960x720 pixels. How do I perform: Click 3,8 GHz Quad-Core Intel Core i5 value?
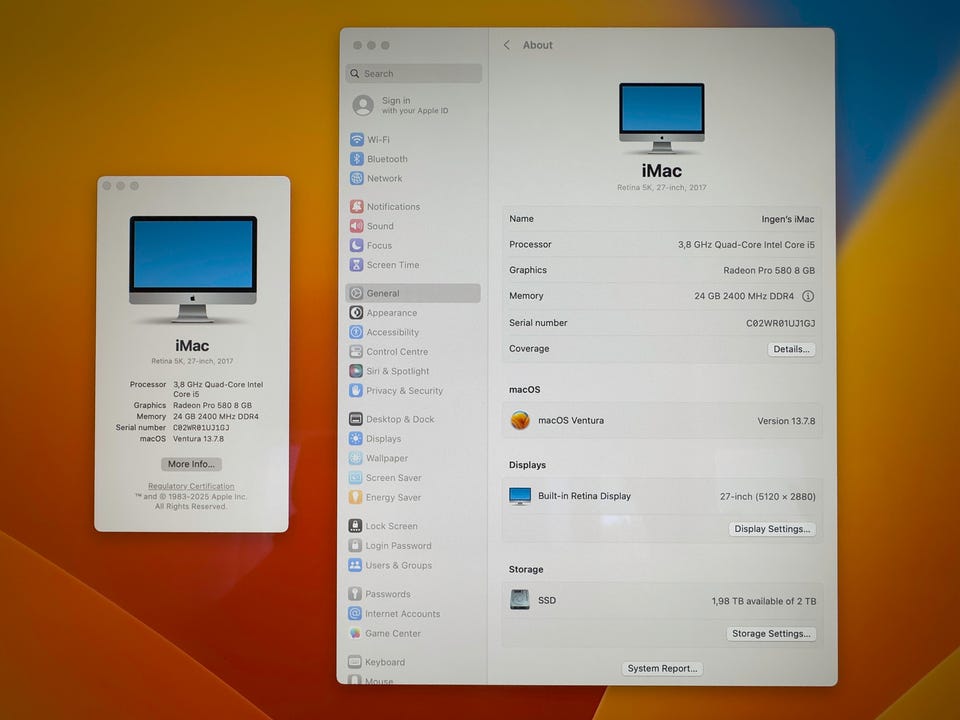[x=746, y=245]
